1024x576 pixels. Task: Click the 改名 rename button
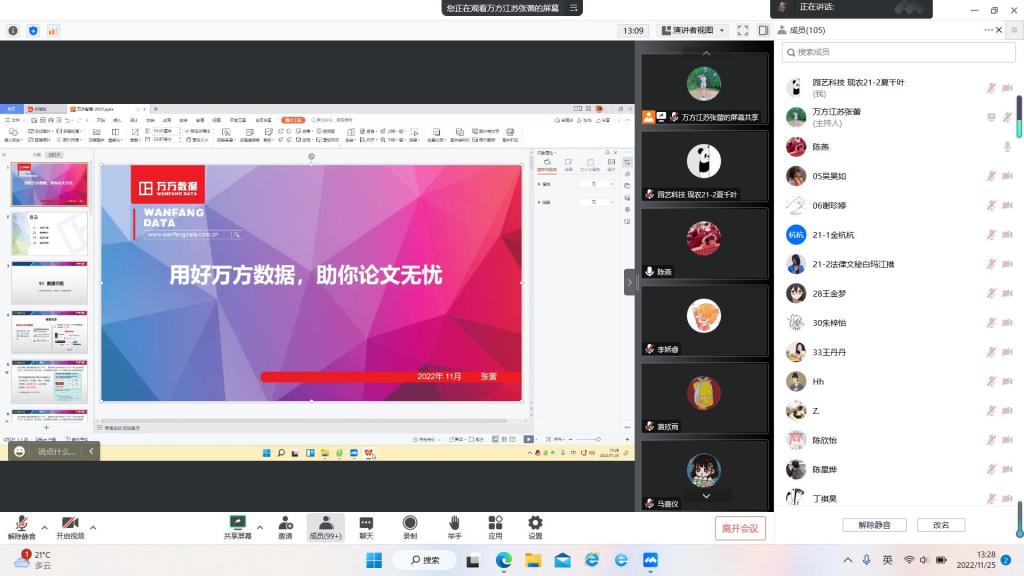tap(941, 525)
